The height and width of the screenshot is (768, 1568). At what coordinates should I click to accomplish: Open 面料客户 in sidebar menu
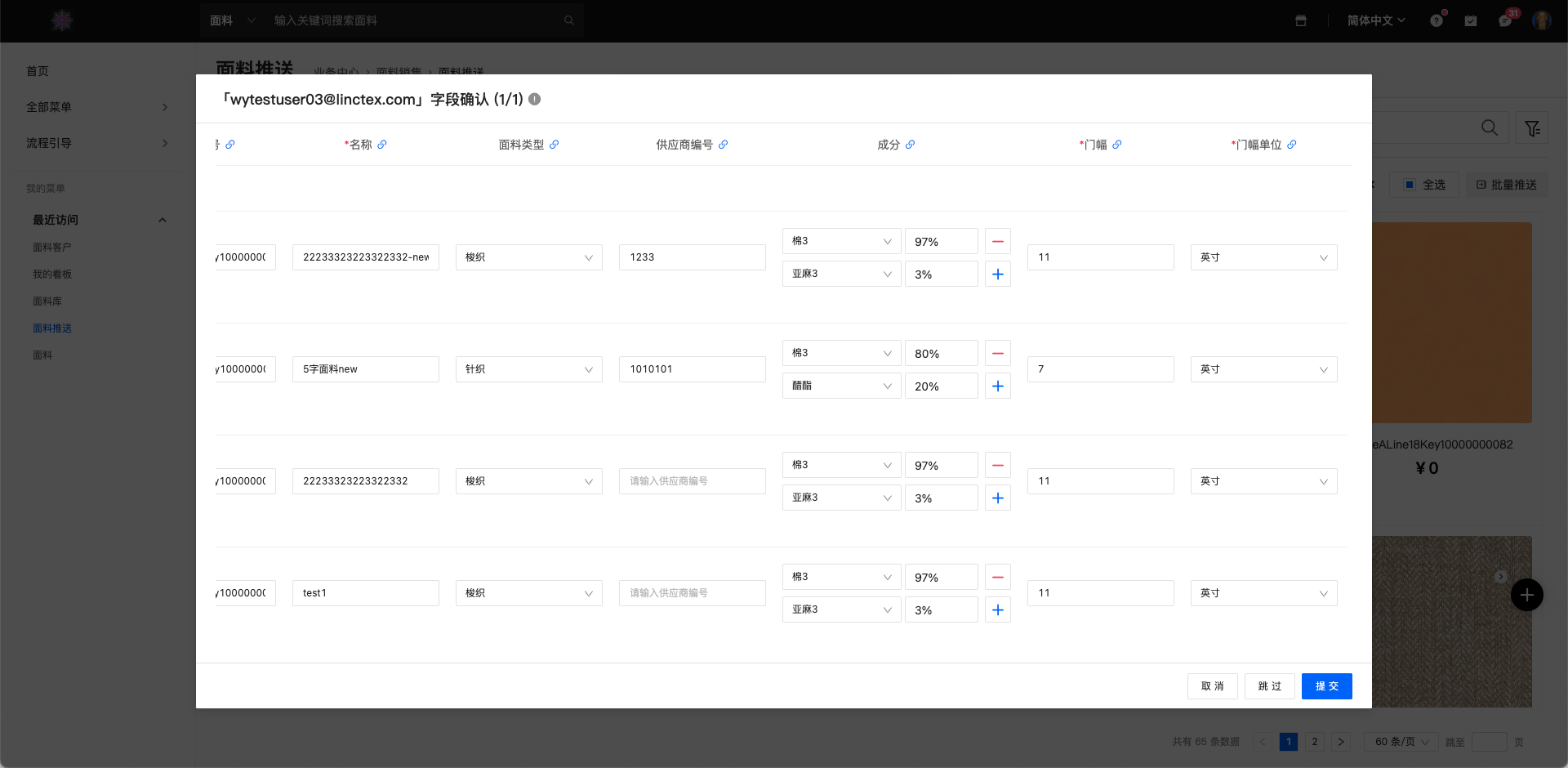[x=52, y=248]
